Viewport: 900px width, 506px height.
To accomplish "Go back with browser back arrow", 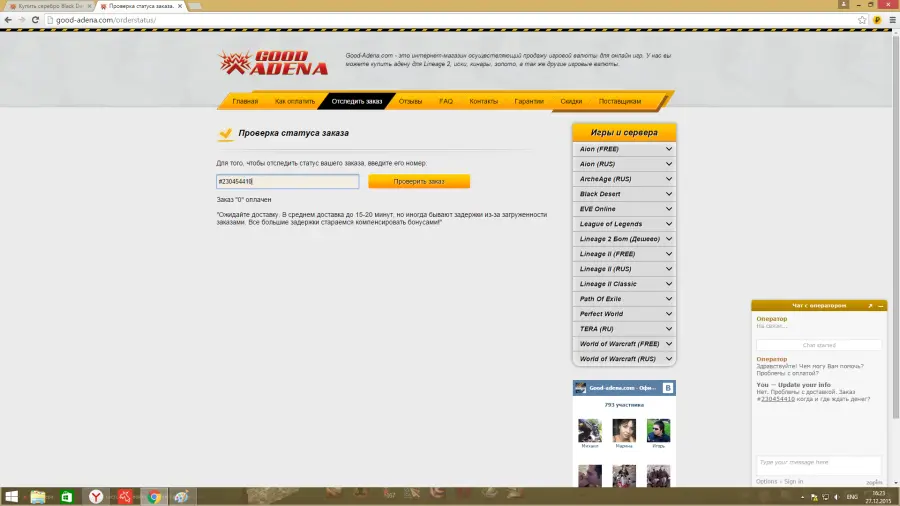I will (x=8, y=20).
